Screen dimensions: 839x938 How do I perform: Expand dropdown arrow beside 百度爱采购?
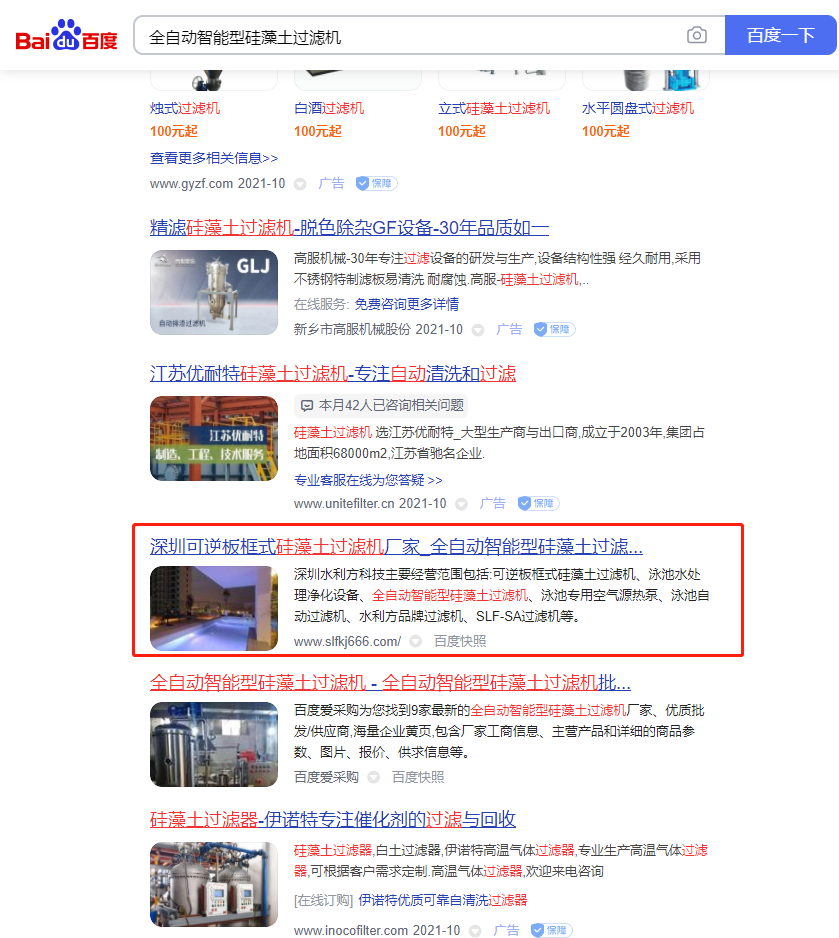click(x=374, y=778)
